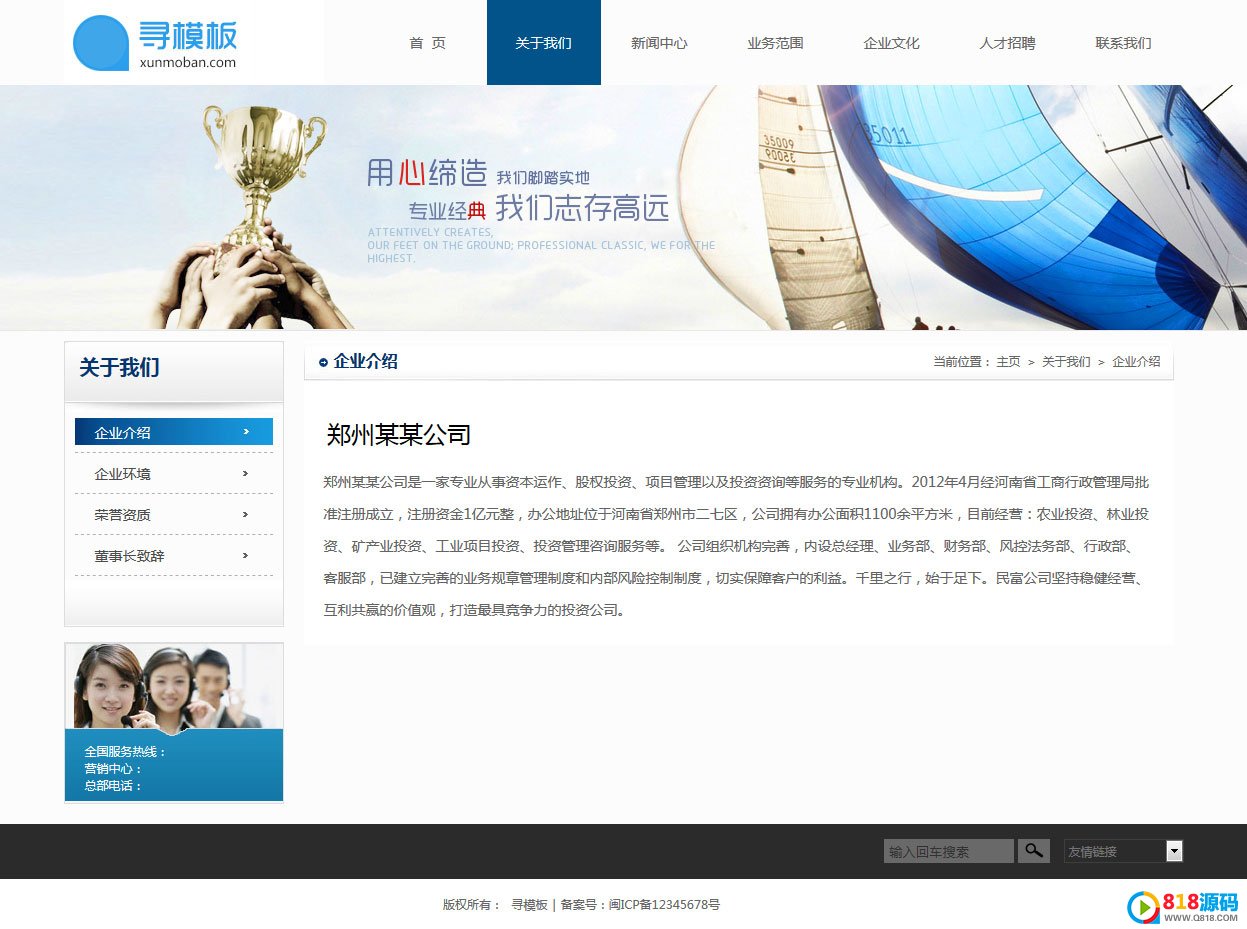Click the xunmoban.com site logo
Viewport: 1247px width, 929px height.
coord(156,43)
